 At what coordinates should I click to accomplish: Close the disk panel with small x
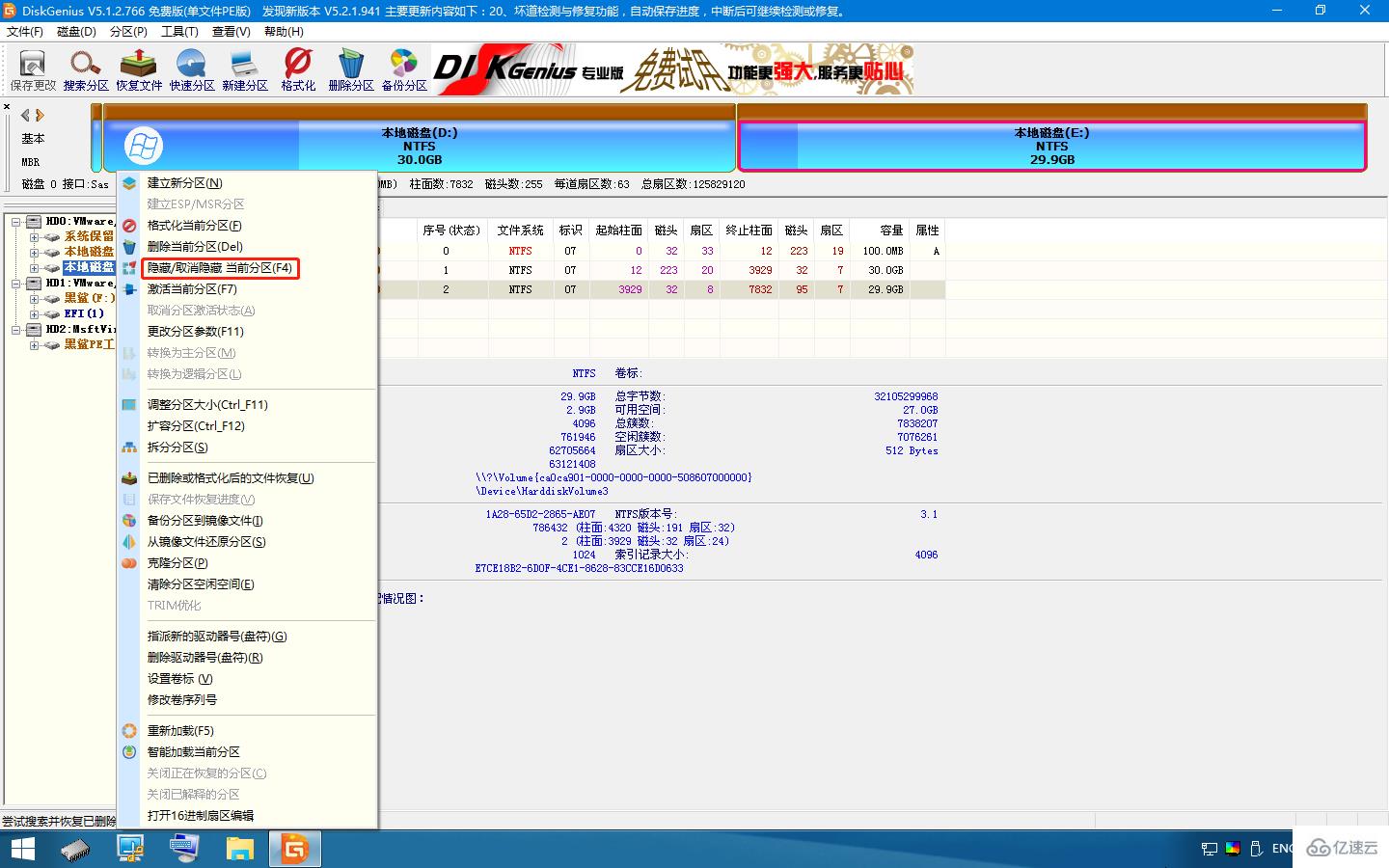pos(7,107)
